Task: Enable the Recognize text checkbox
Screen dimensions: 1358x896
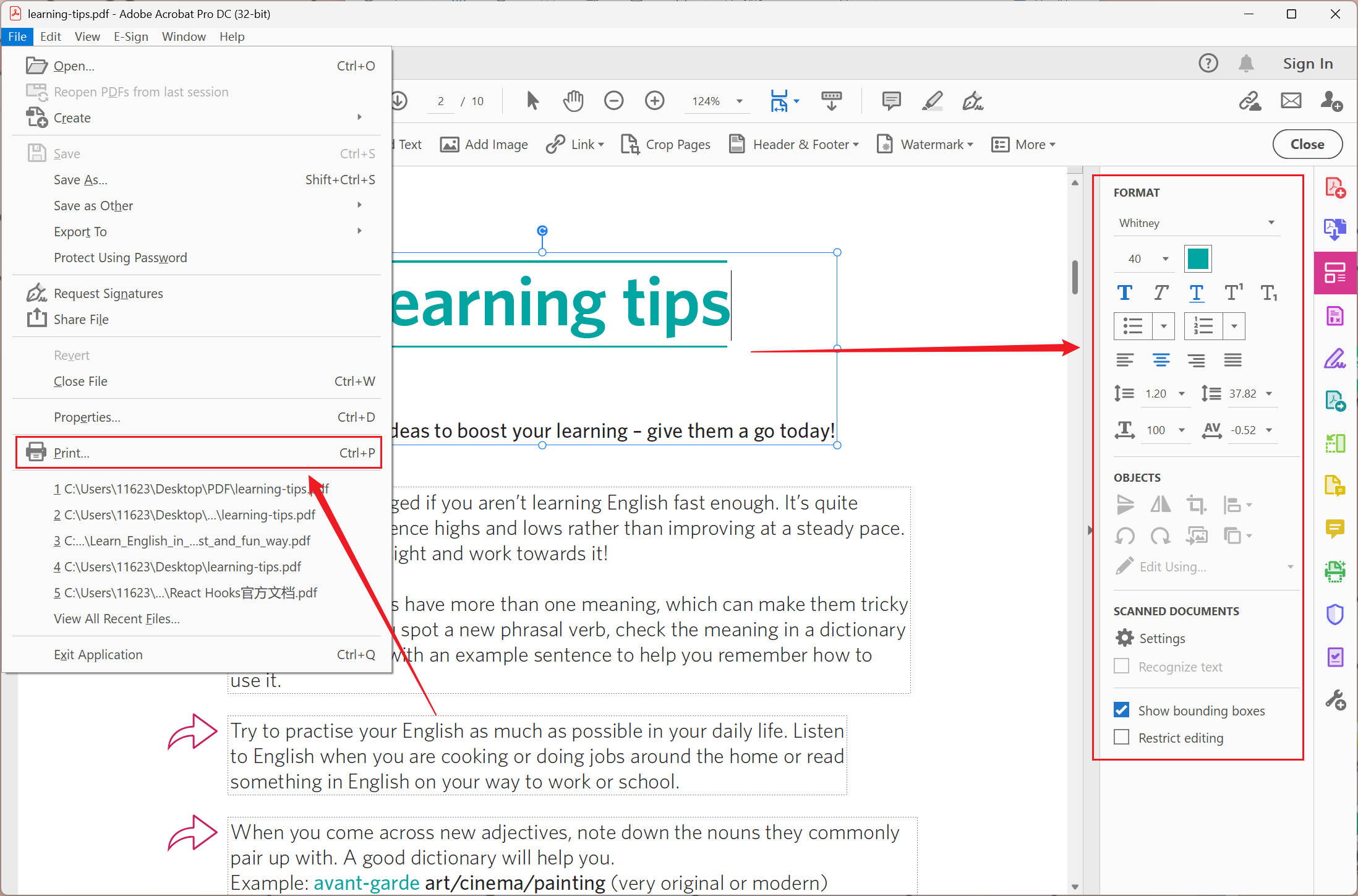Action: pyautogui.click(x=1121, y=666)
